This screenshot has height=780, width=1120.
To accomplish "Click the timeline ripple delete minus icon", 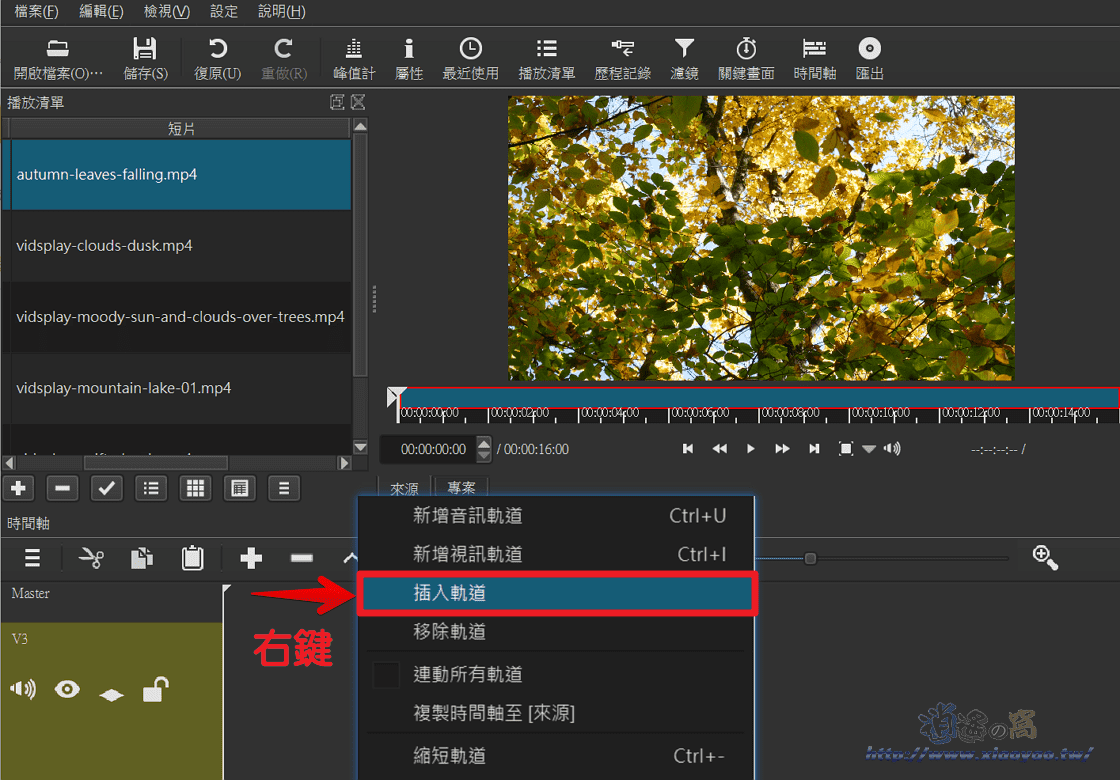I will tap(301, 558).
